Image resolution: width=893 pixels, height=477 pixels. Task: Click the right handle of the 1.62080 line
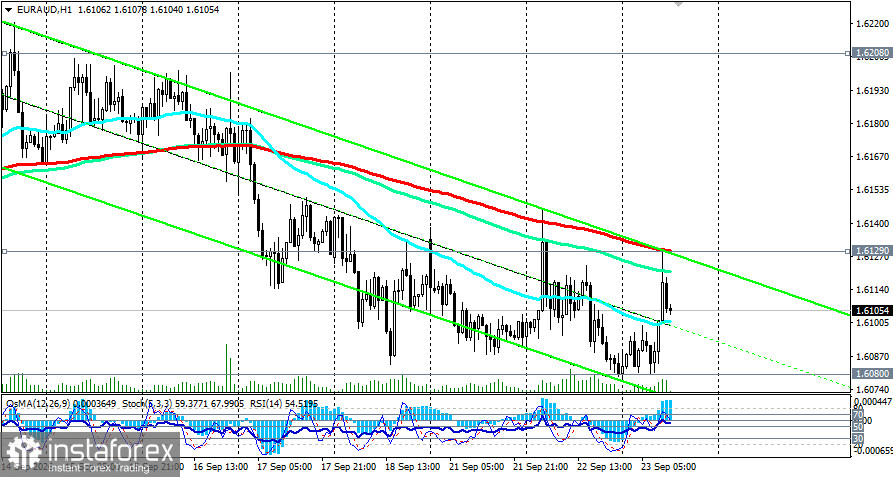[849, 54]
